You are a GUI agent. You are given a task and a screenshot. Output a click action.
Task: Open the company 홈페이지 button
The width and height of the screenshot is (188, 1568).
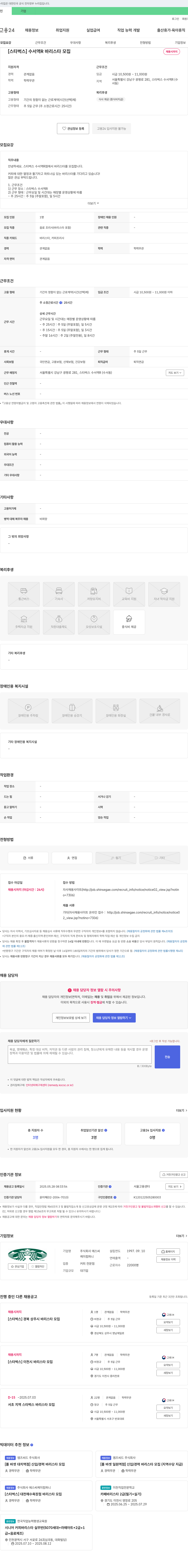pyautogui.click(x=168, y=1252)
